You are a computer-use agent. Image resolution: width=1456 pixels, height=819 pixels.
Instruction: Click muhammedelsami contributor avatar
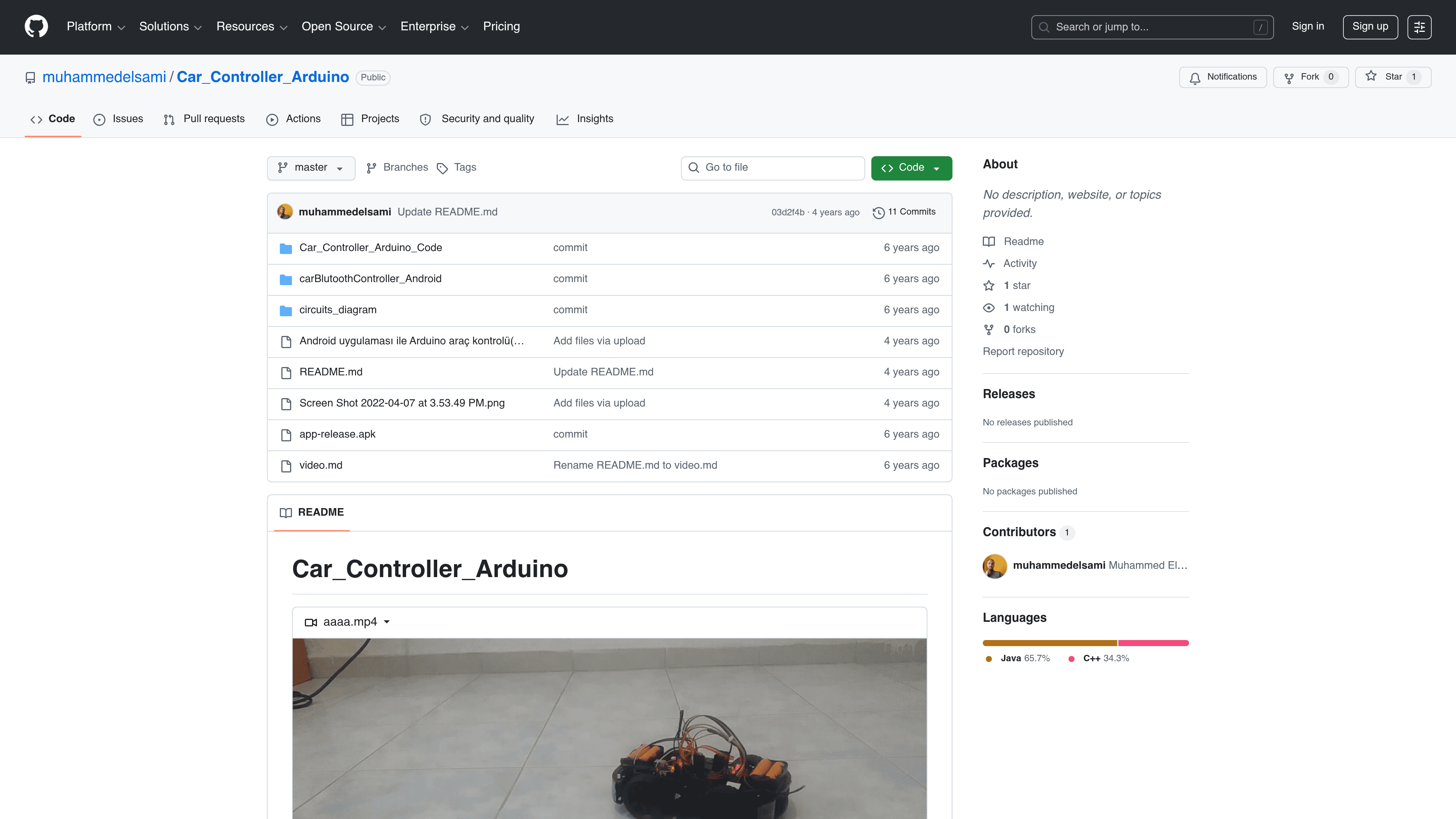(x=995, y=566)
